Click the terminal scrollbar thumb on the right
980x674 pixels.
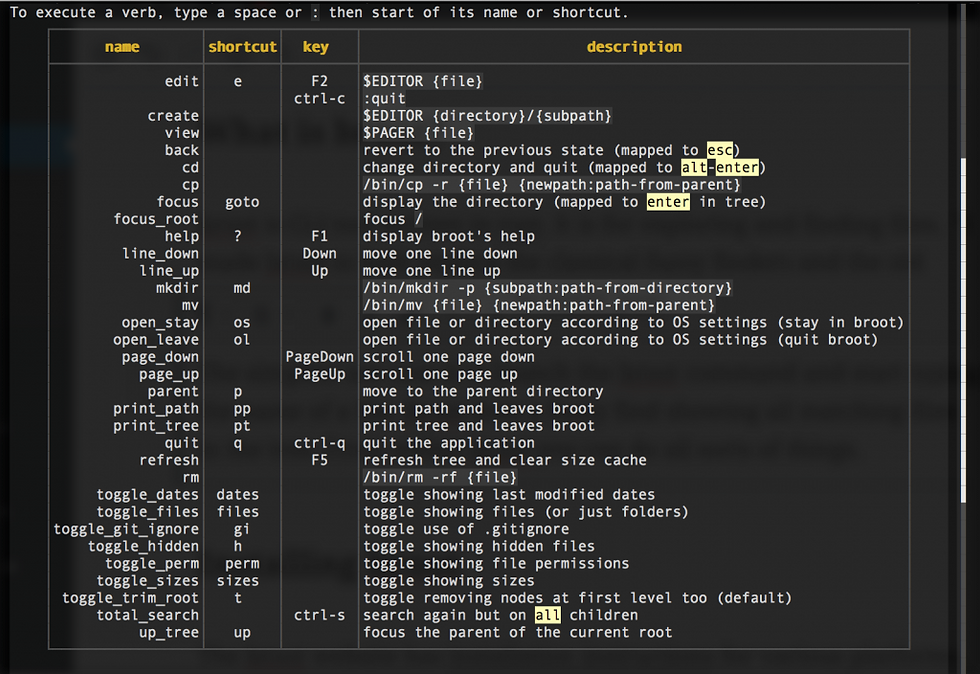[963, 329]
